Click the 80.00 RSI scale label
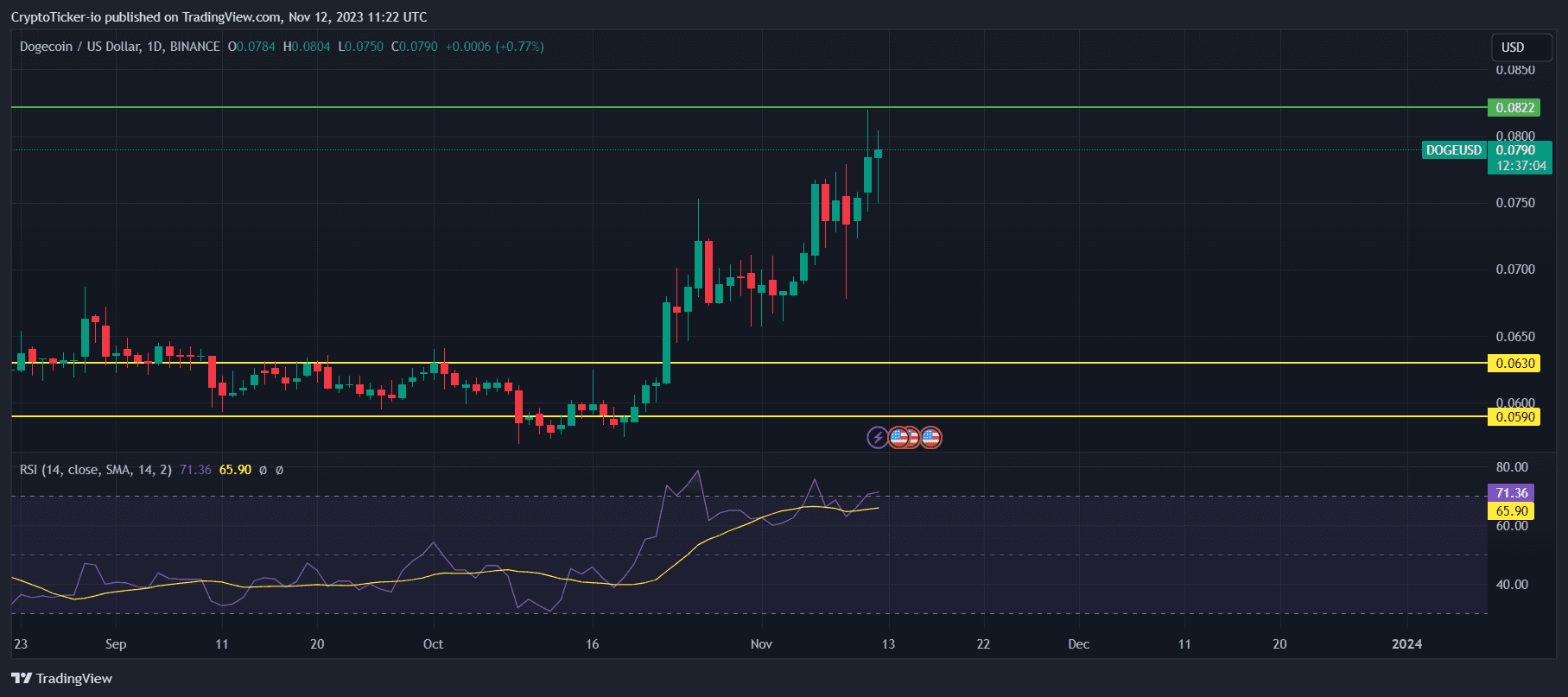1568x697 pixels. pos(1512,467)
